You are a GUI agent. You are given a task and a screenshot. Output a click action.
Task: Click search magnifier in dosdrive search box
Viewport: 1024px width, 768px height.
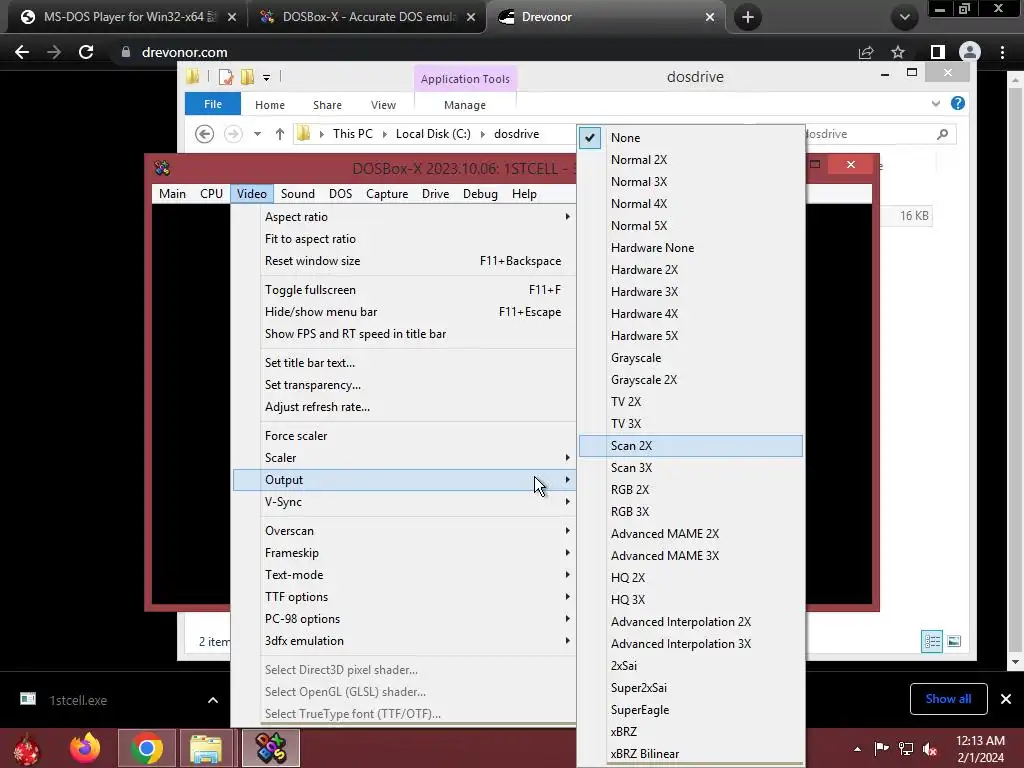pos(942,134)
